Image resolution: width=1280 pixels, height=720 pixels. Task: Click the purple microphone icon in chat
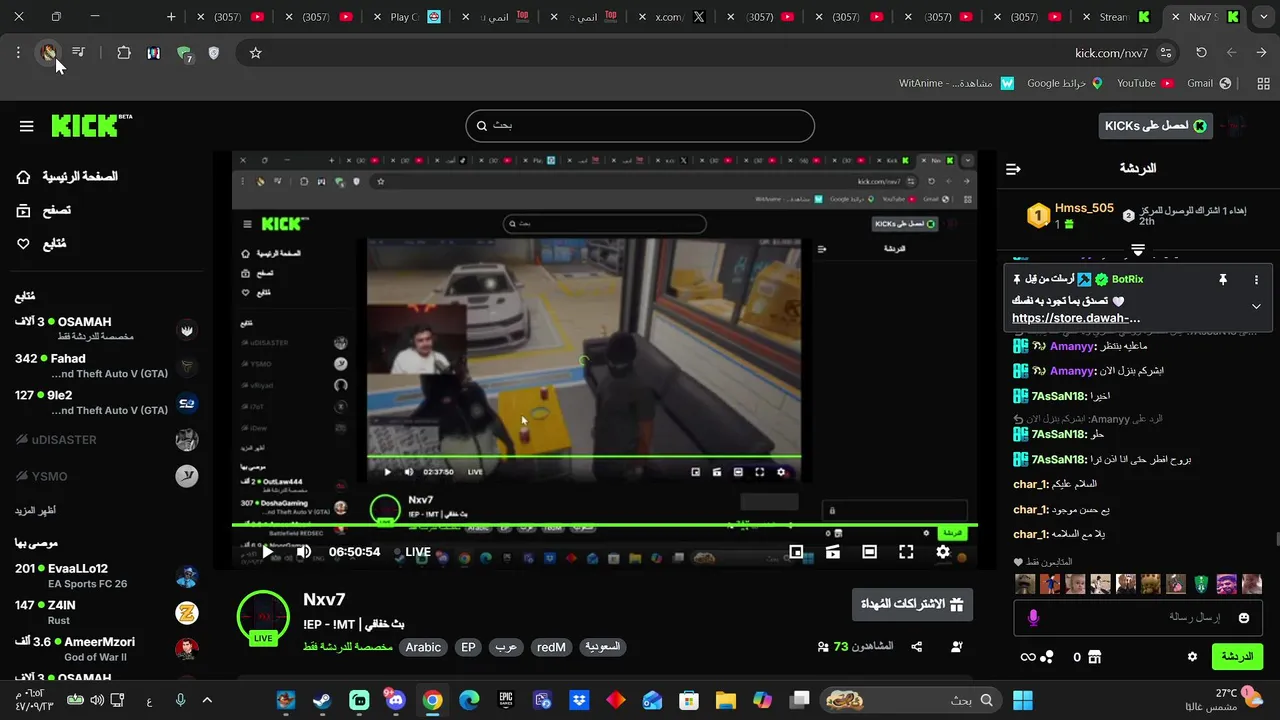[x=1033, y=618]
